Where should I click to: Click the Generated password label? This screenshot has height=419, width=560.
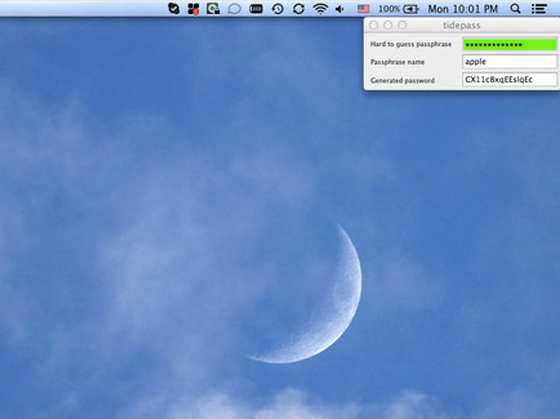point(402,80)
